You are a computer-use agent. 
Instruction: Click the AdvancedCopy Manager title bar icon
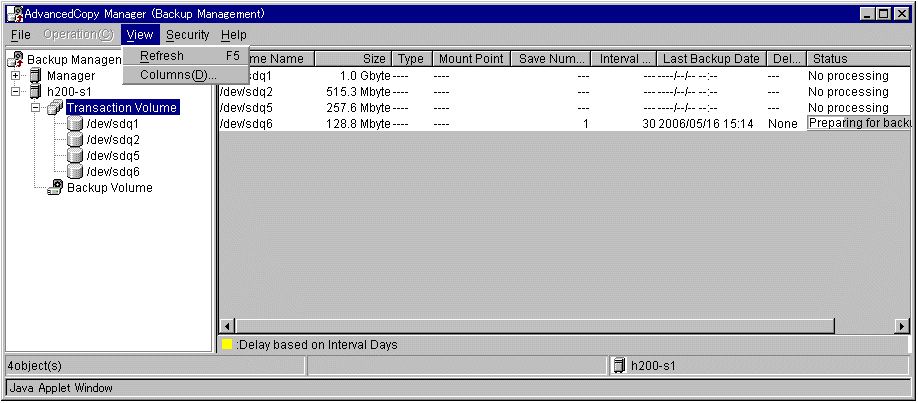coord(14,13)
